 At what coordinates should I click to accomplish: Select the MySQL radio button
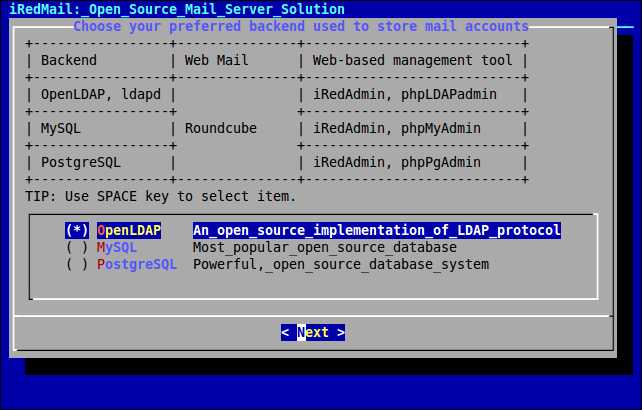click(77, 247)
